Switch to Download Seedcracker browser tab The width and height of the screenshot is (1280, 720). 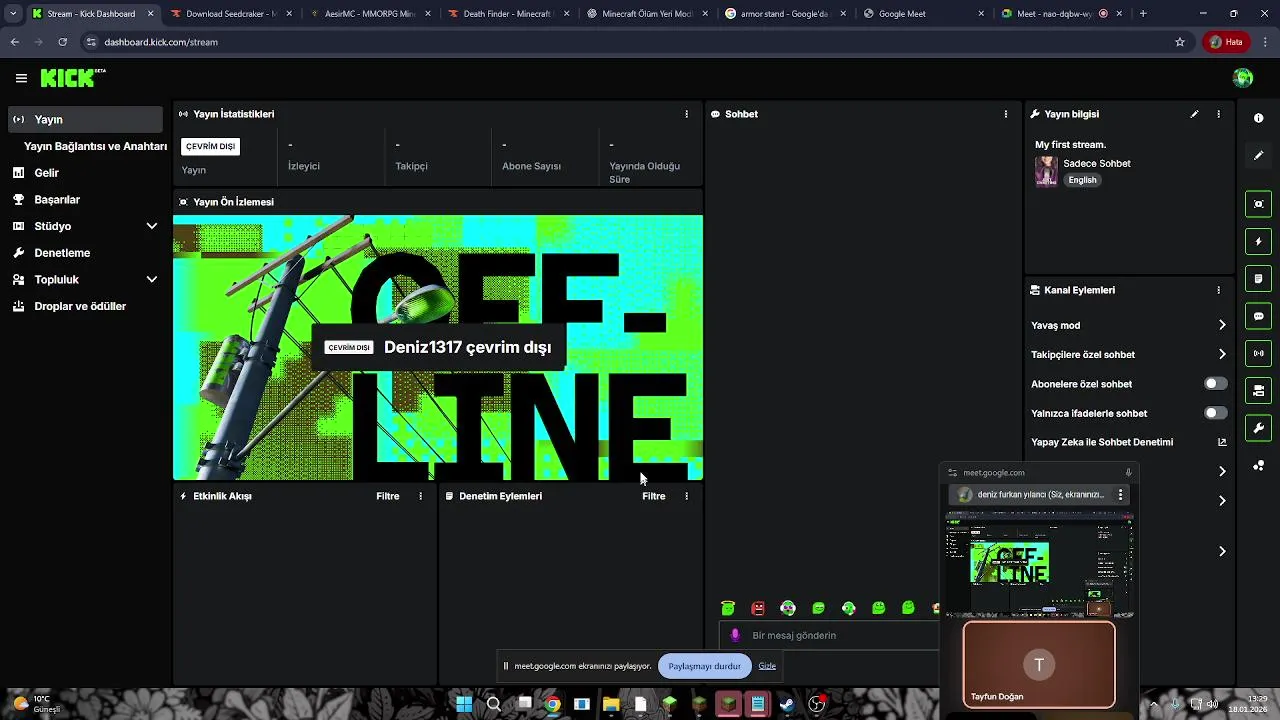(230, 14)
